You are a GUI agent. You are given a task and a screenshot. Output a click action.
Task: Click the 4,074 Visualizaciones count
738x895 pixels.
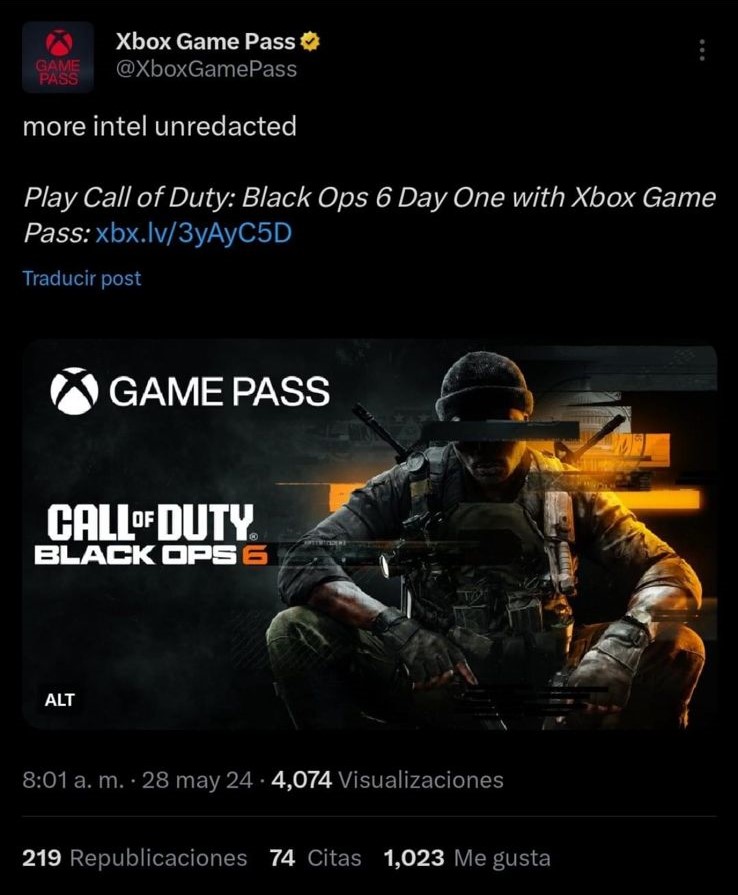(388, 780)
